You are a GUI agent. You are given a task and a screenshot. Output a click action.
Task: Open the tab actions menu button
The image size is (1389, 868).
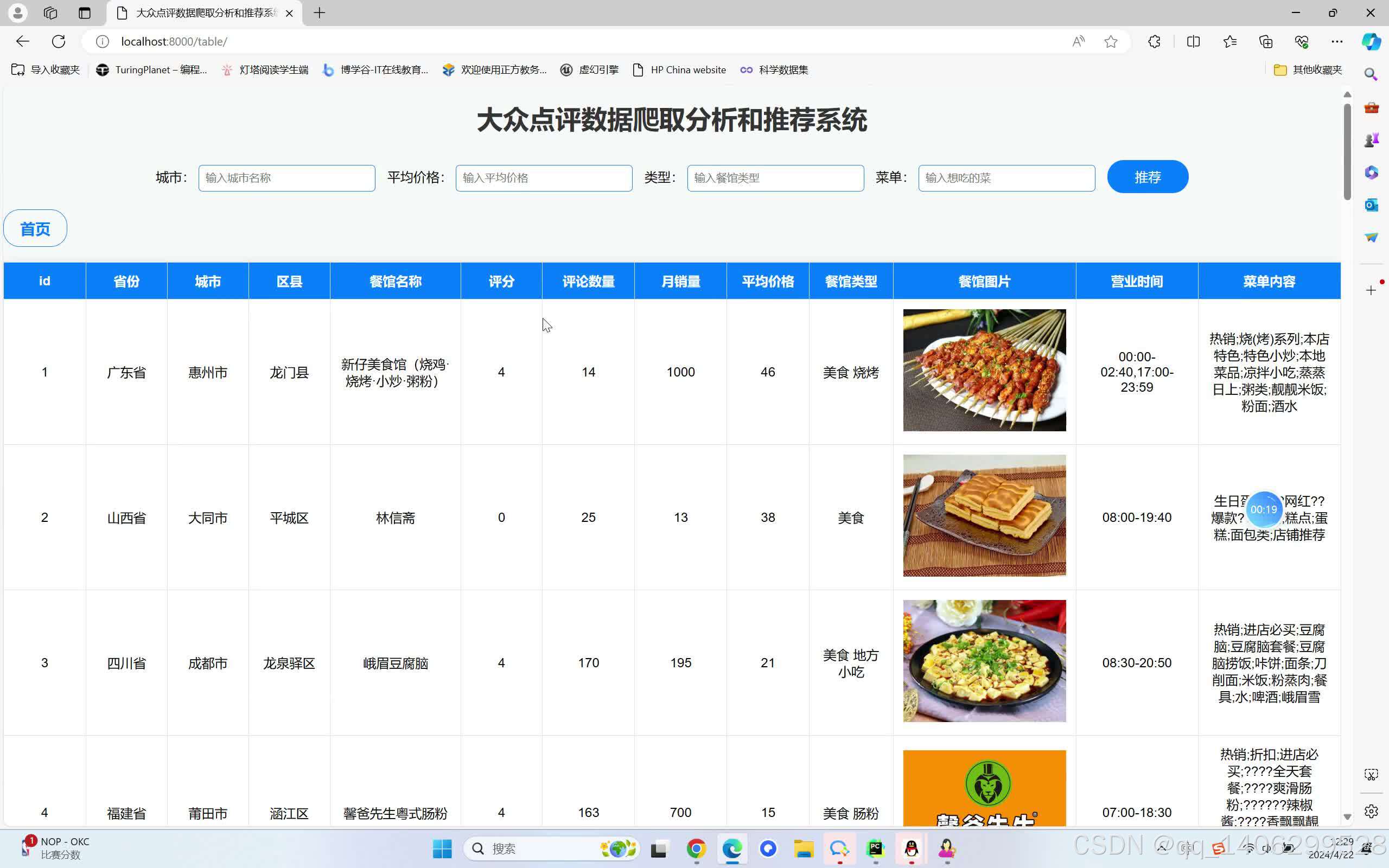pyautogui.click(x=85, y=12)
